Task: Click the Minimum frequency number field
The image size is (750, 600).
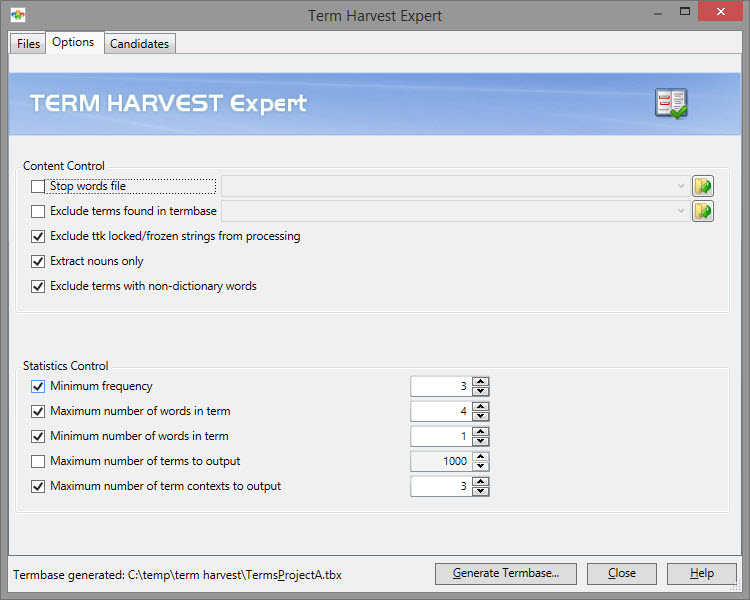Action: point(441,386)
